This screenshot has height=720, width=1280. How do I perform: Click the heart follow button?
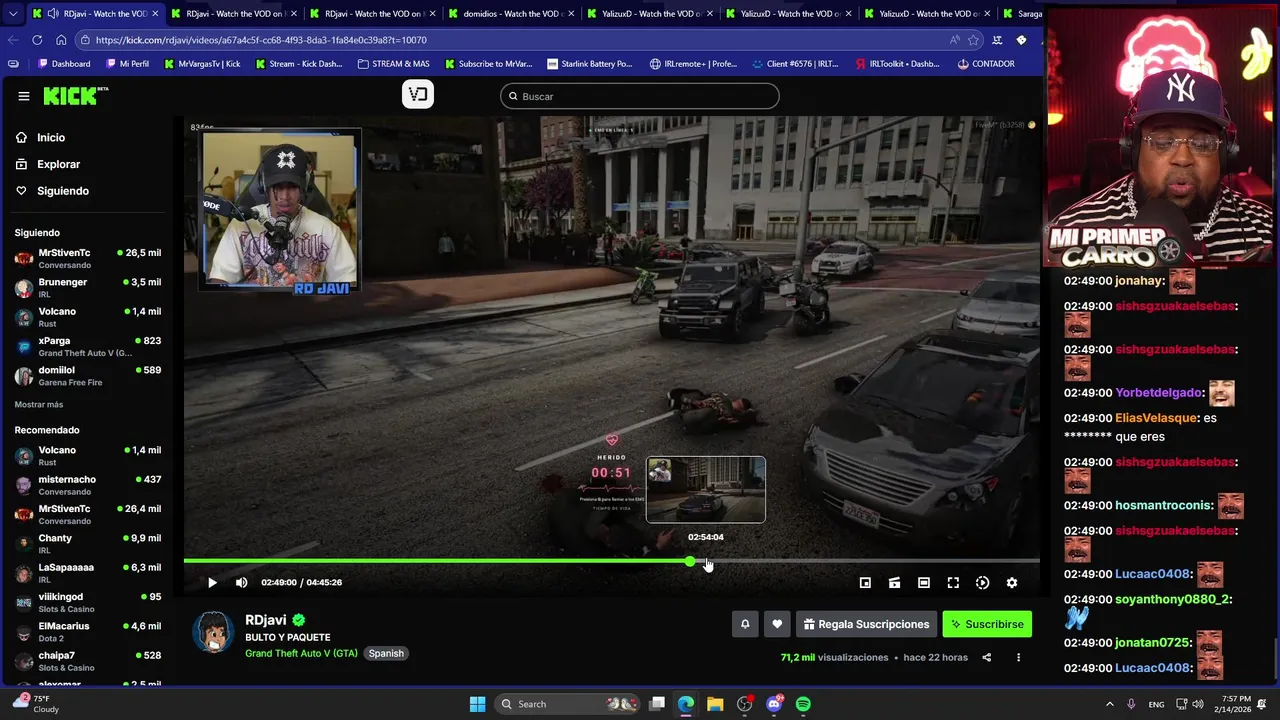pos(777,624)
